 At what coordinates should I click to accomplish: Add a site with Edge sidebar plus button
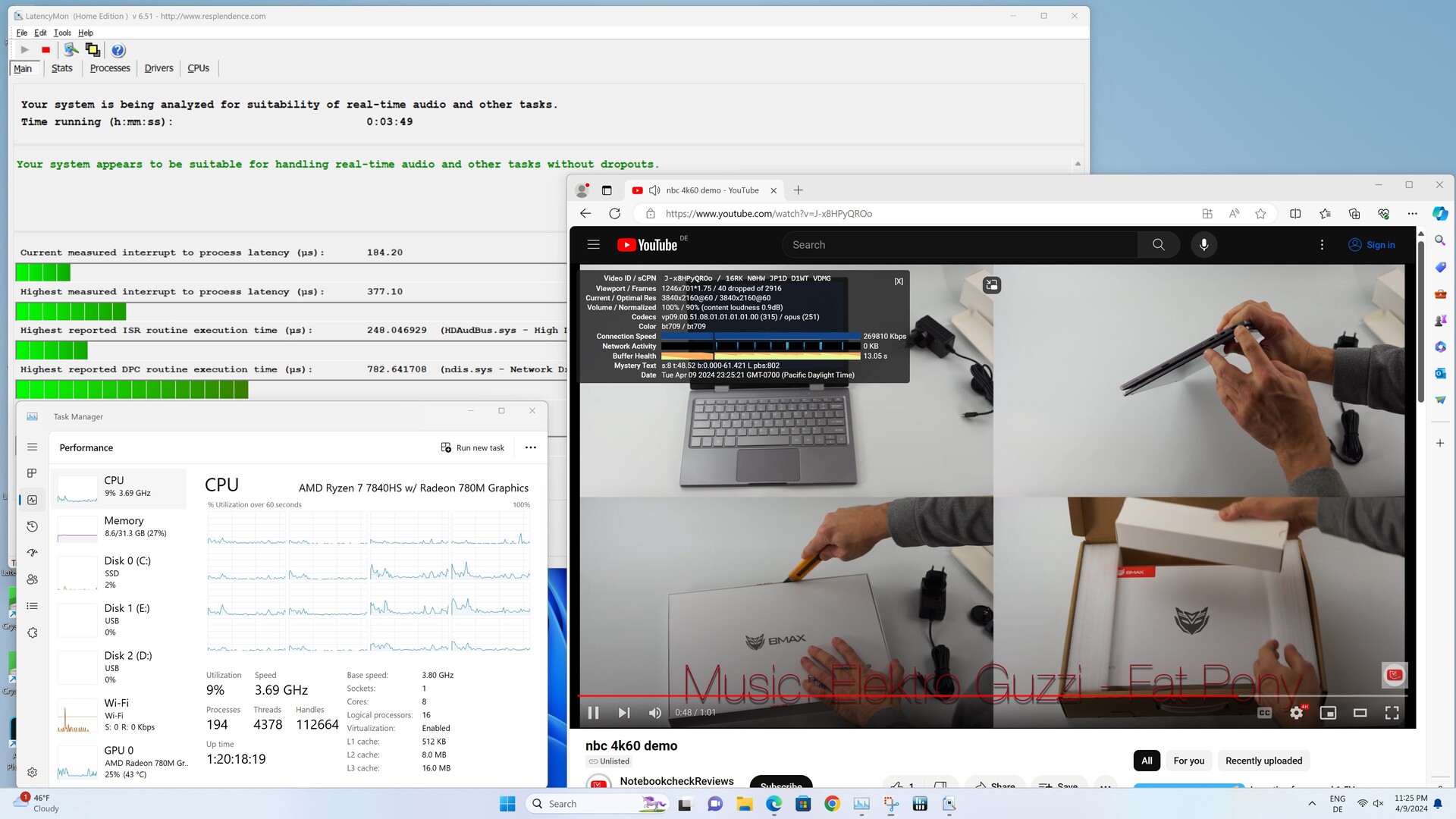pos(1440,443)
